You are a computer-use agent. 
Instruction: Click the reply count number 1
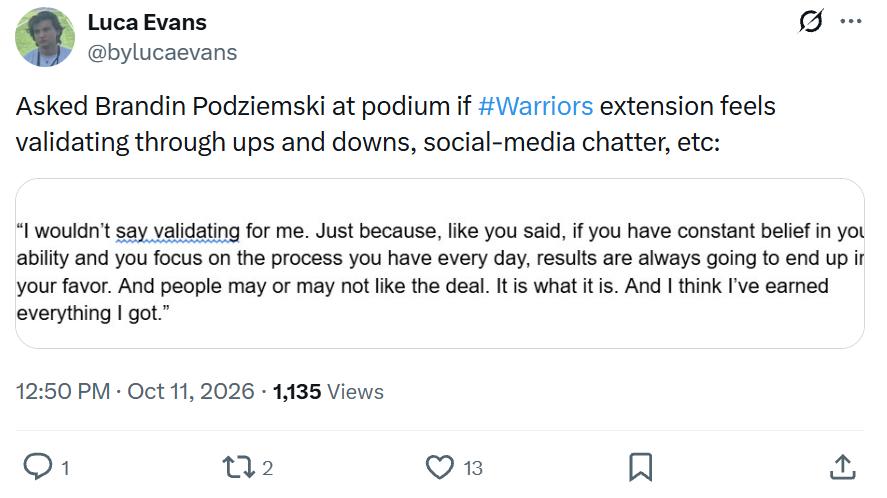pos(66,469)
